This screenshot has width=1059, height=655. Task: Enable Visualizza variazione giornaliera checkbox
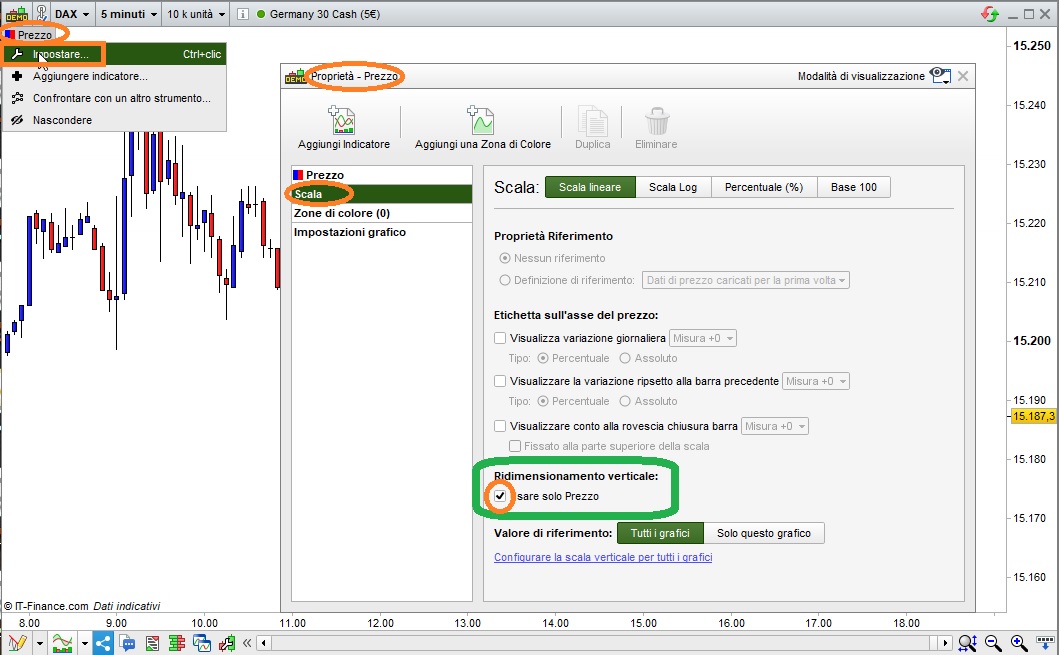pyautogui.click(x=500, y=338)
